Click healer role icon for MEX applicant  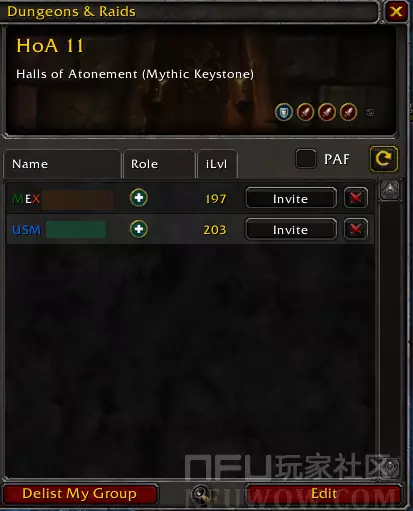[139, 198]
